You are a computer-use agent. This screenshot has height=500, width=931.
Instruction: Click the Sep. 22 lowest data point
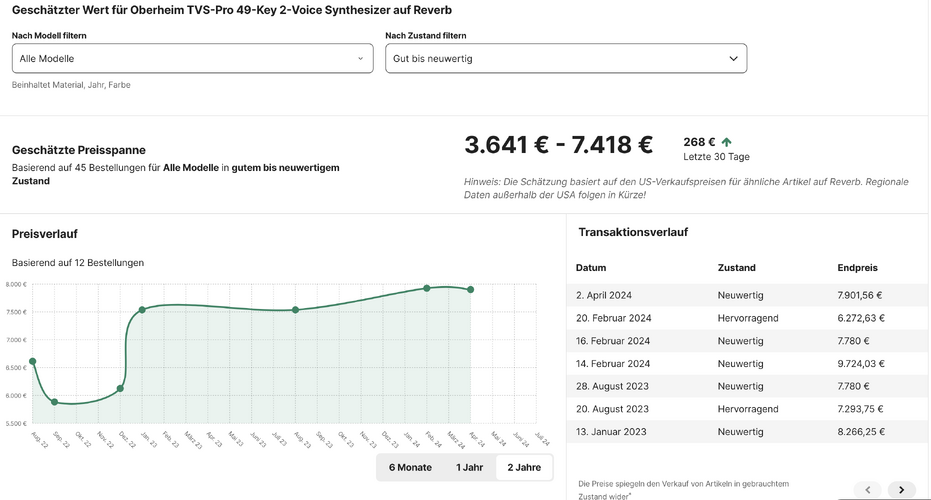[55, 402]
